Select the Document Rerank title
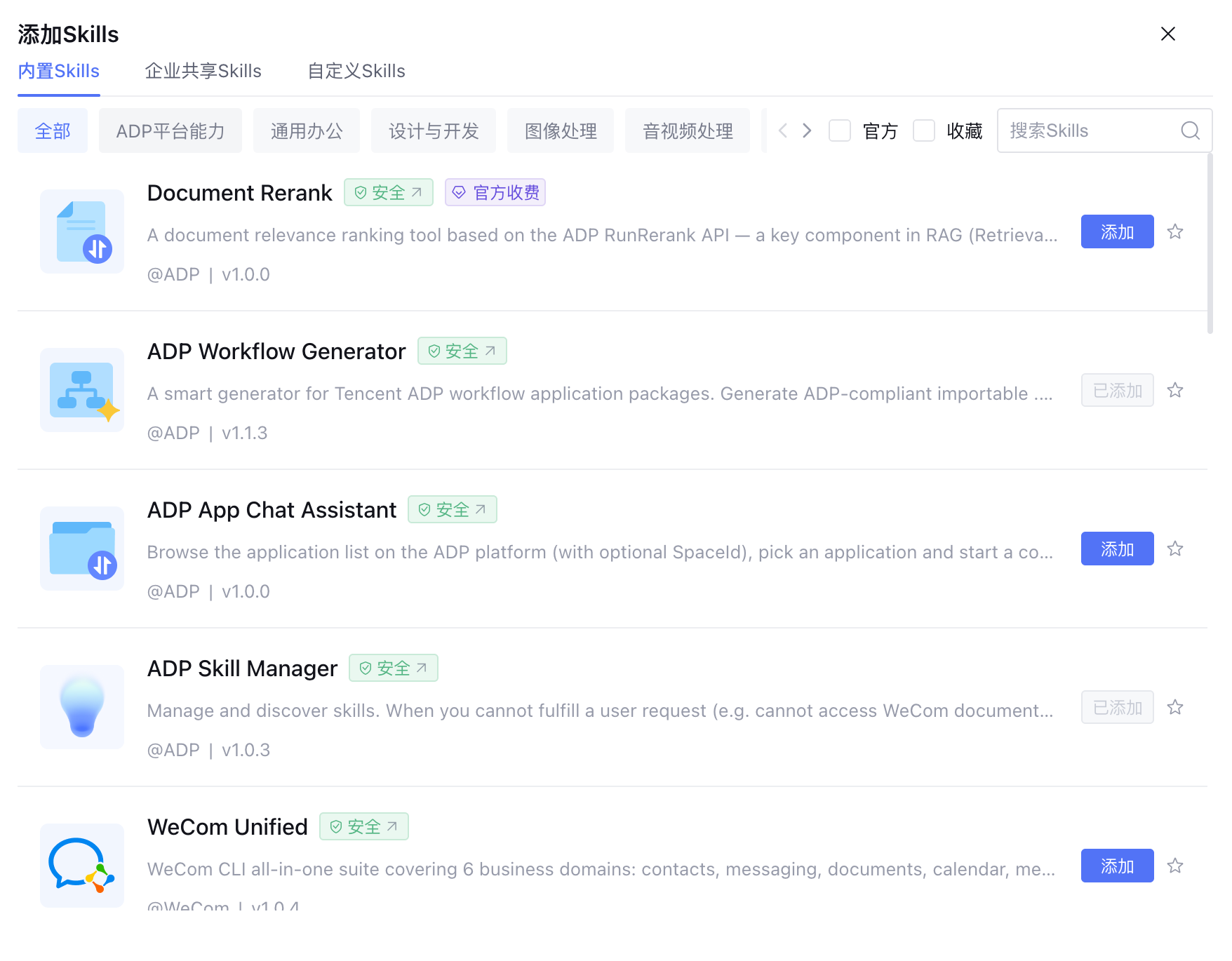1232x961 pixels. coord(239,193)
